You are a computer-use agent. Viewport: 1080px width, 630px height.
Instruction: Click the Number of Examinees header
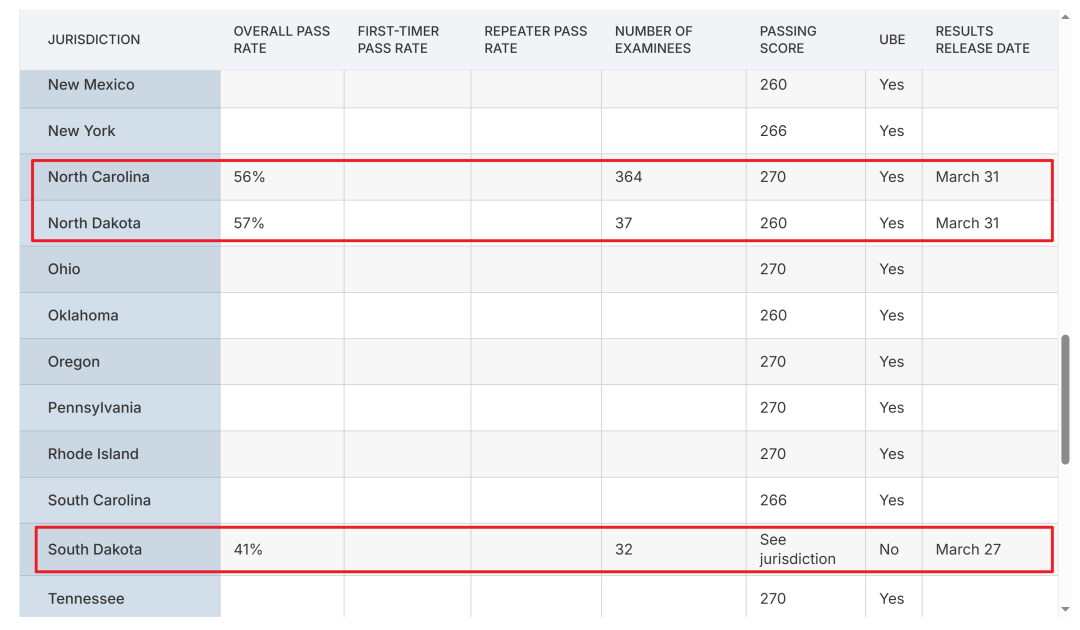(x=653, y=40)
